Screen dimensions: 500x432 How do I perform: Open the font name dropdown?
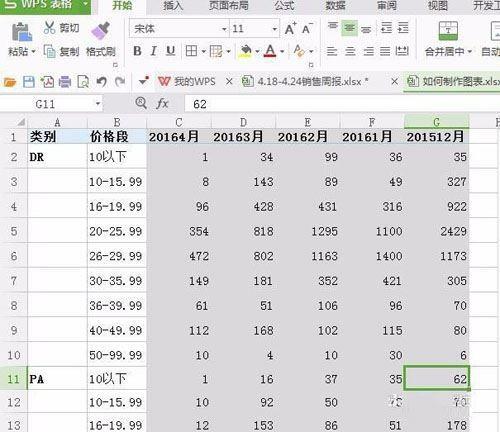[224, 29]
